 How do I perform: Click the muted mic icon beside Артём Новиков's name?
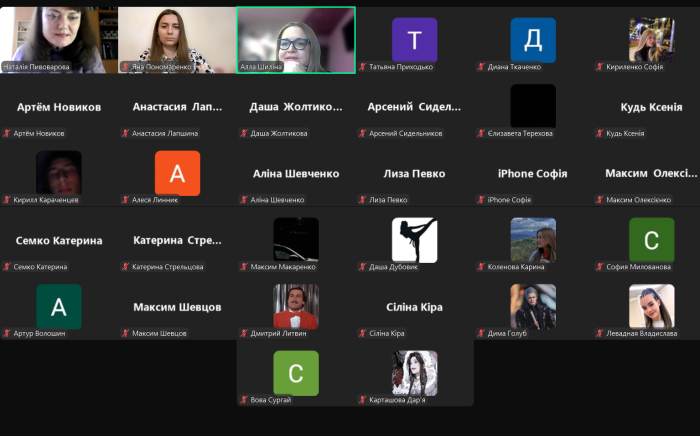(7, 133)
